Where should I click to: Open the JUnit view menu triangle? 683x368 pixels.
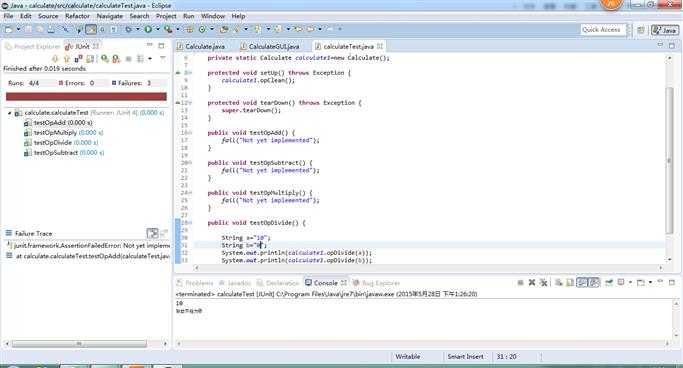click(163, 57)
